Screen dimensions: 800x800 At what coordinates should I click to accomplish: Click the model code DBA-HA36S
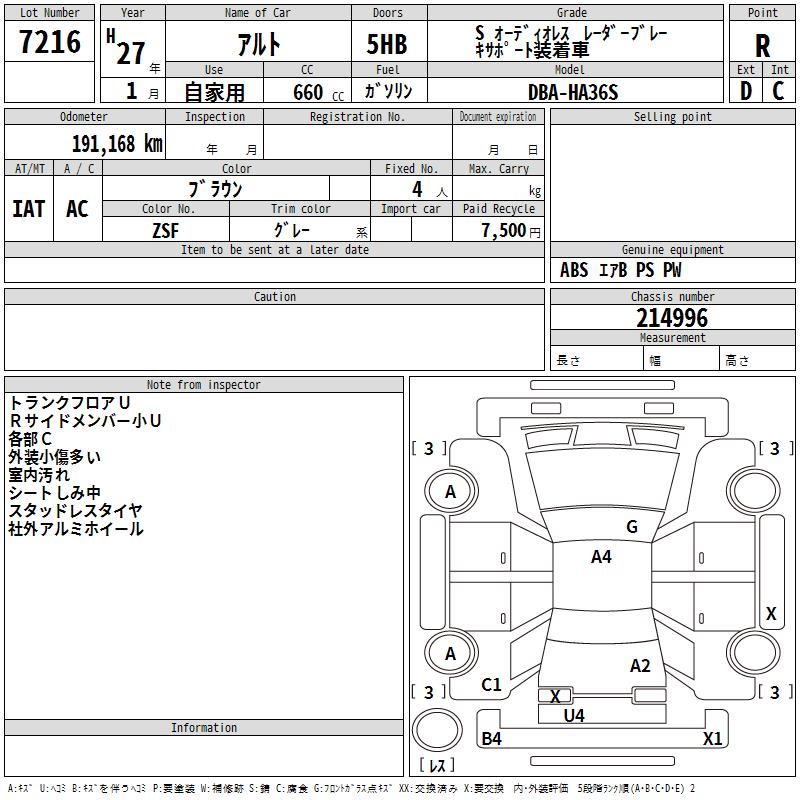pos(573,92)
